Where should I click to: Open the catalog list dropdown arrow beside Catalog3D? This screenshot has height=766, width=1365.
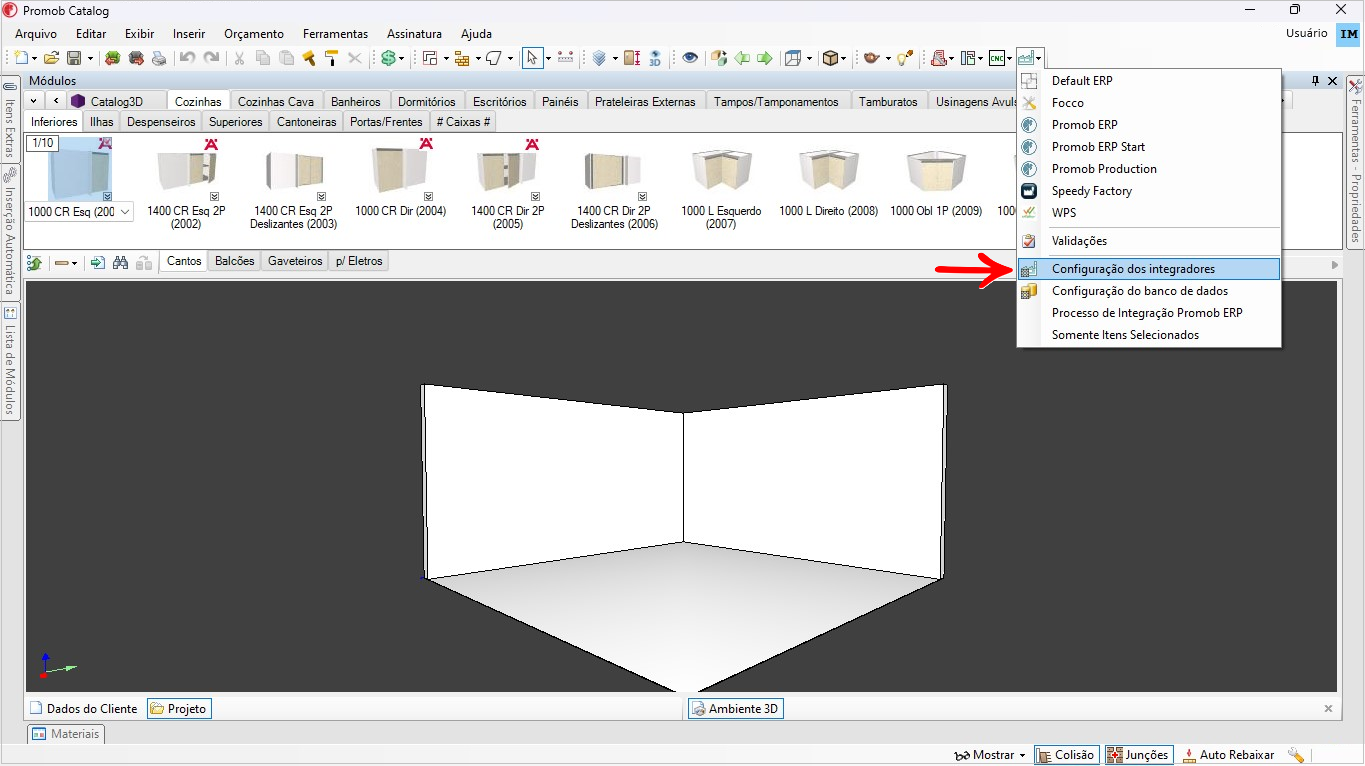point(34,101)
